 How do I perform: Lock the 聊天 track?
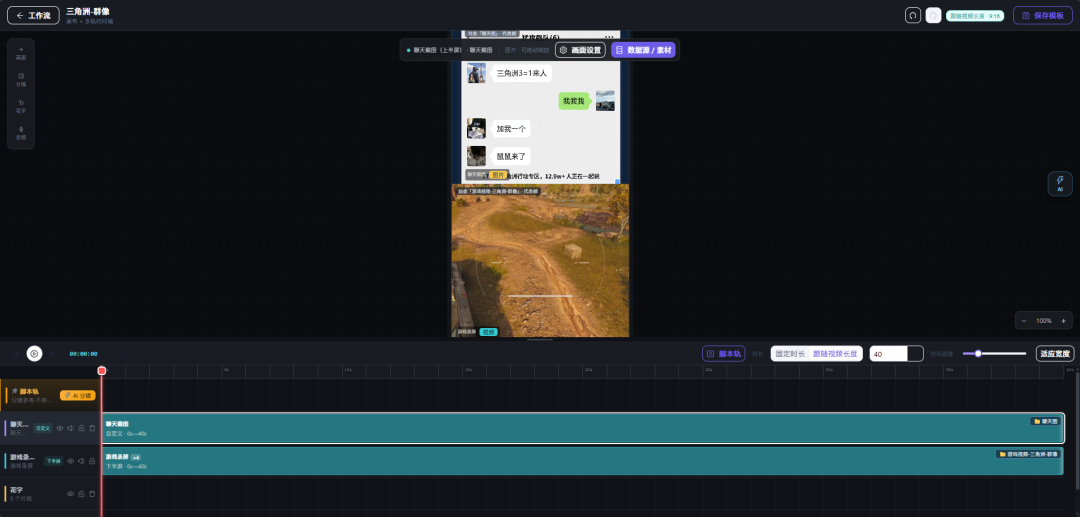point(81,428)
